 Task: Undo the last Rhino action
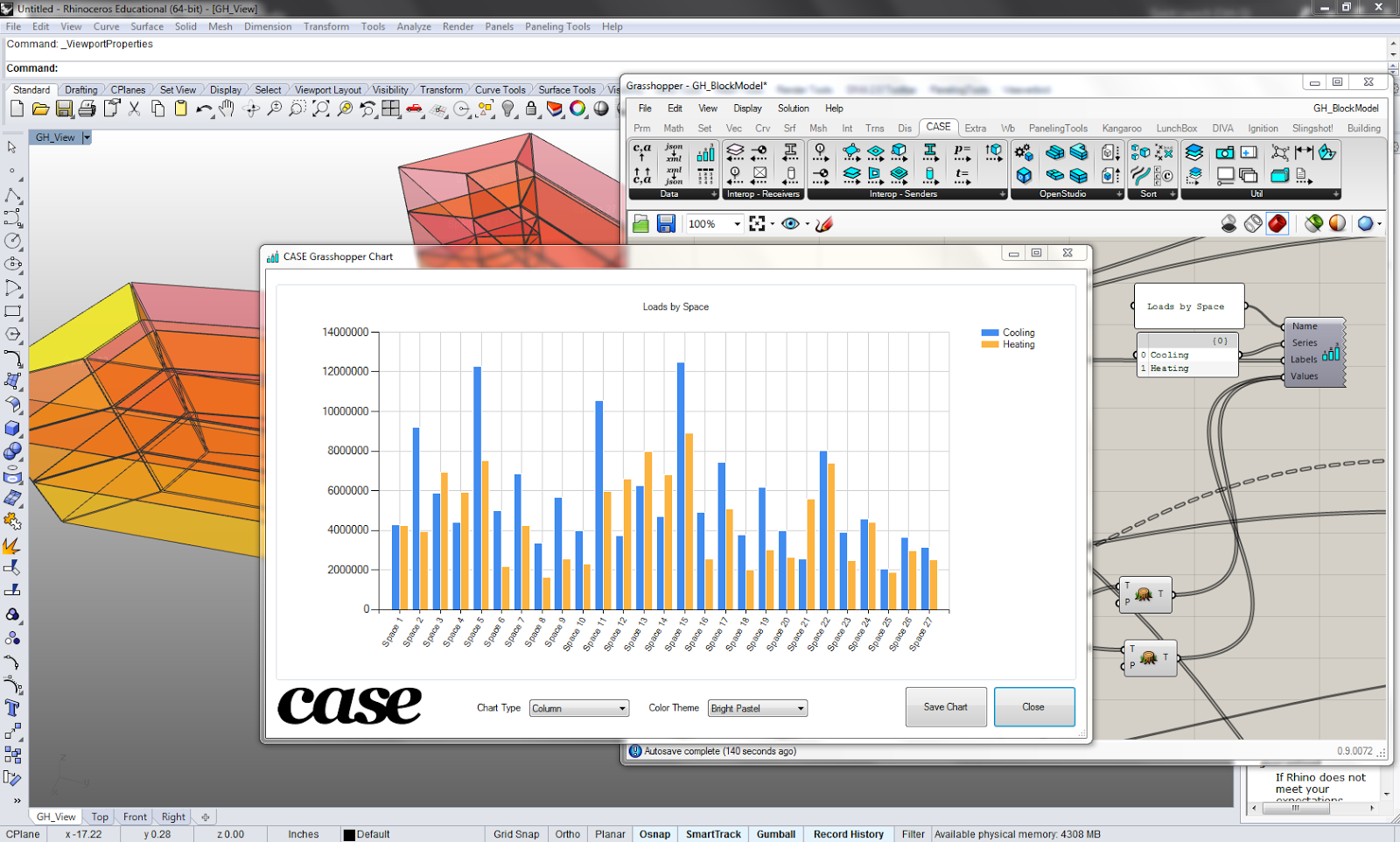204,109
